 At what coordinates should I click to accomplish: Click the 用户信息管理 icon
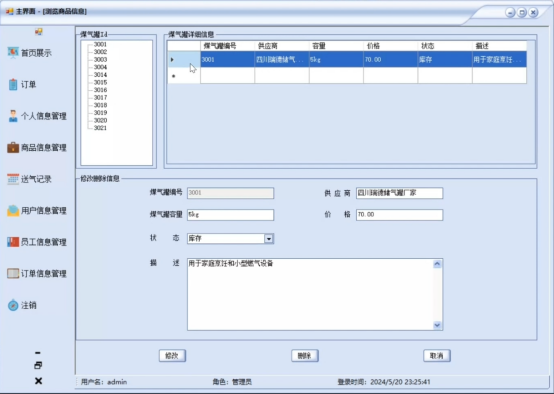(x=13, y=211)
